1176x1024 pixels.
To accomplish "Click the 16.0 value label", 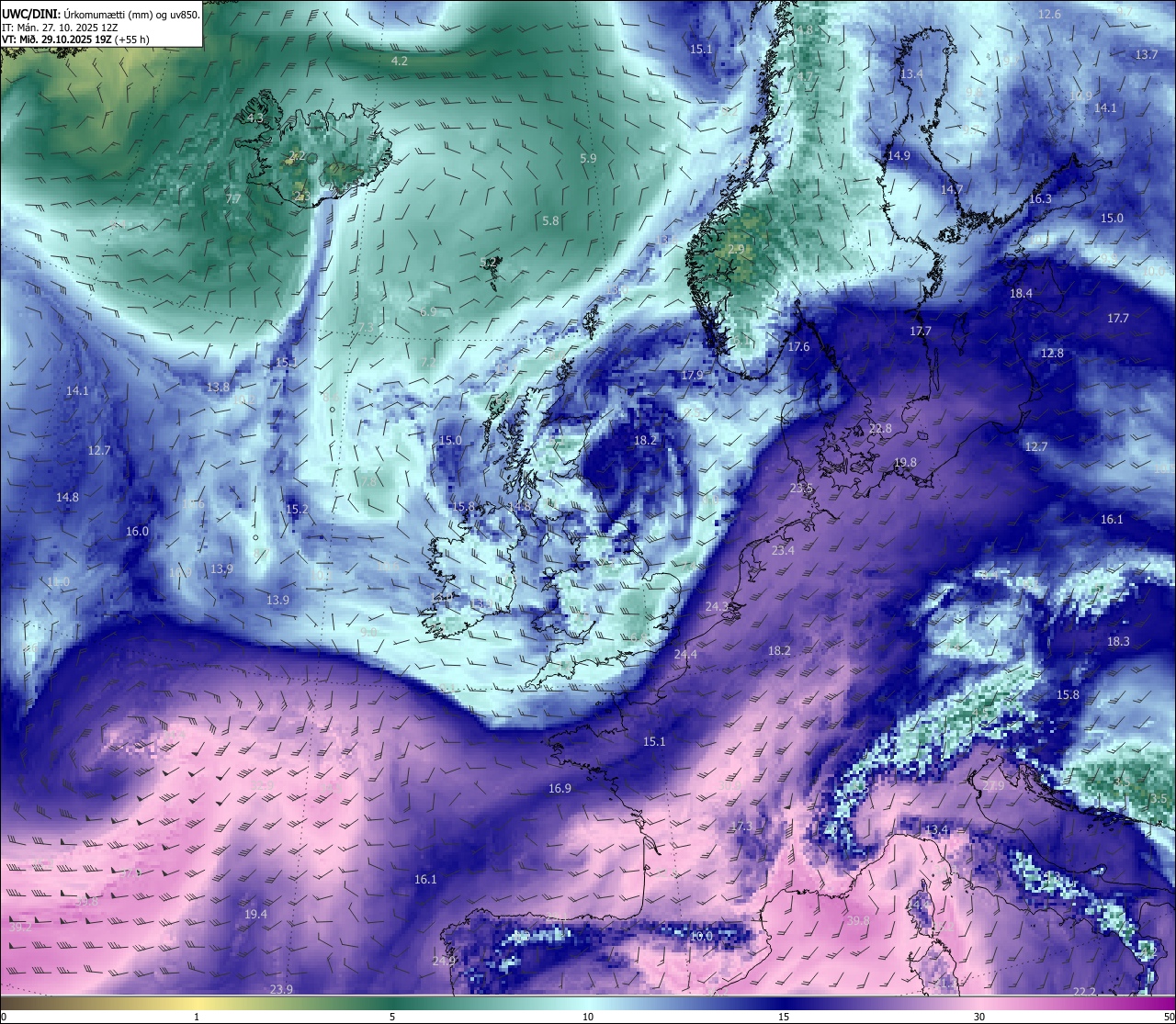I will tap(137, 531).
